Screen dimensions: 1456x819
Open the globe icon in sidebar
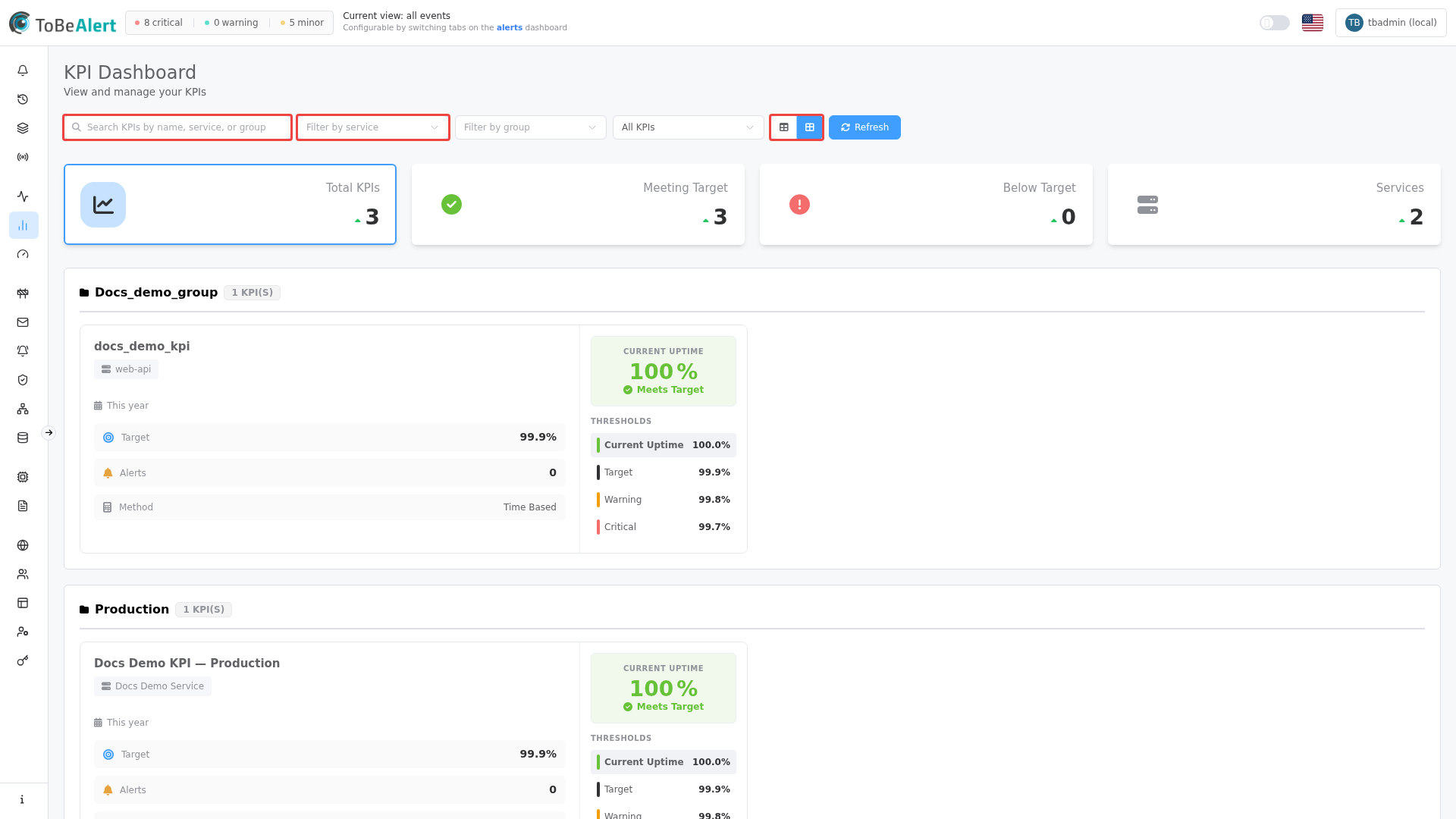coord(23,545)
